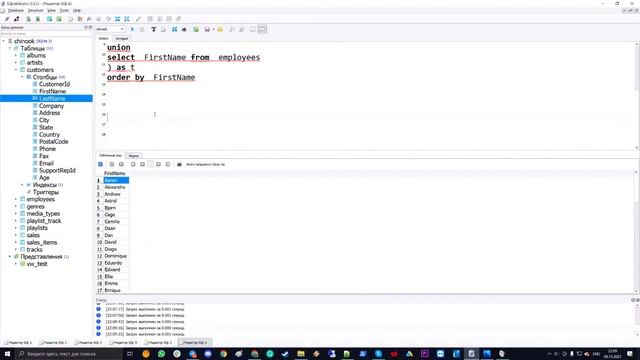Click the find magnifier icon in editor toolbar
This screenshot has width=640, height=360.
pyautogui.click(x=232, y=29)
